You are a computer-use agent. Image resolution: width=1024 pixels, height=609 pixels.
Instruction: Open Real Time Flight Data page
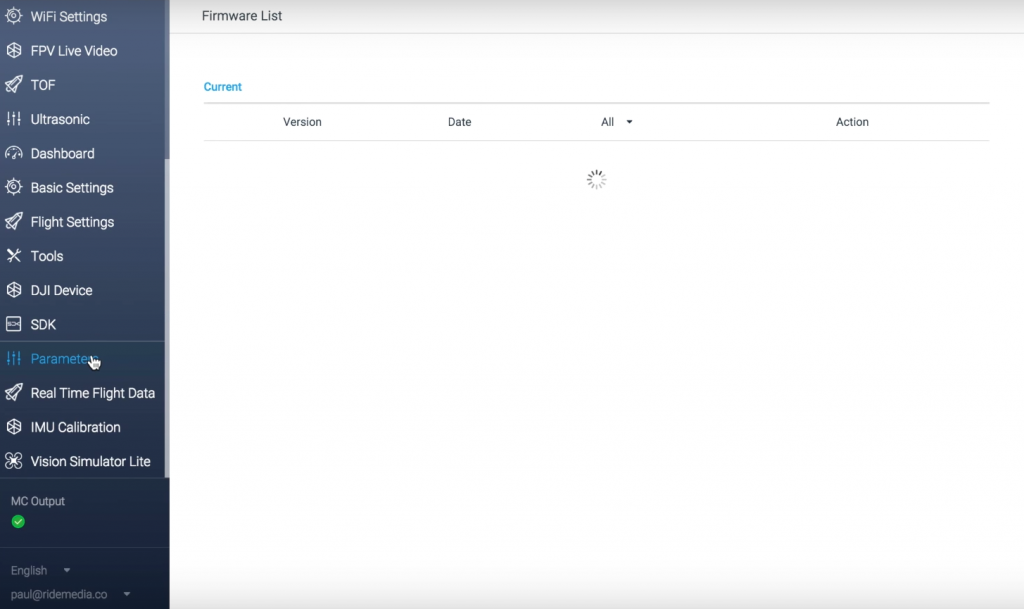[92, 393]
